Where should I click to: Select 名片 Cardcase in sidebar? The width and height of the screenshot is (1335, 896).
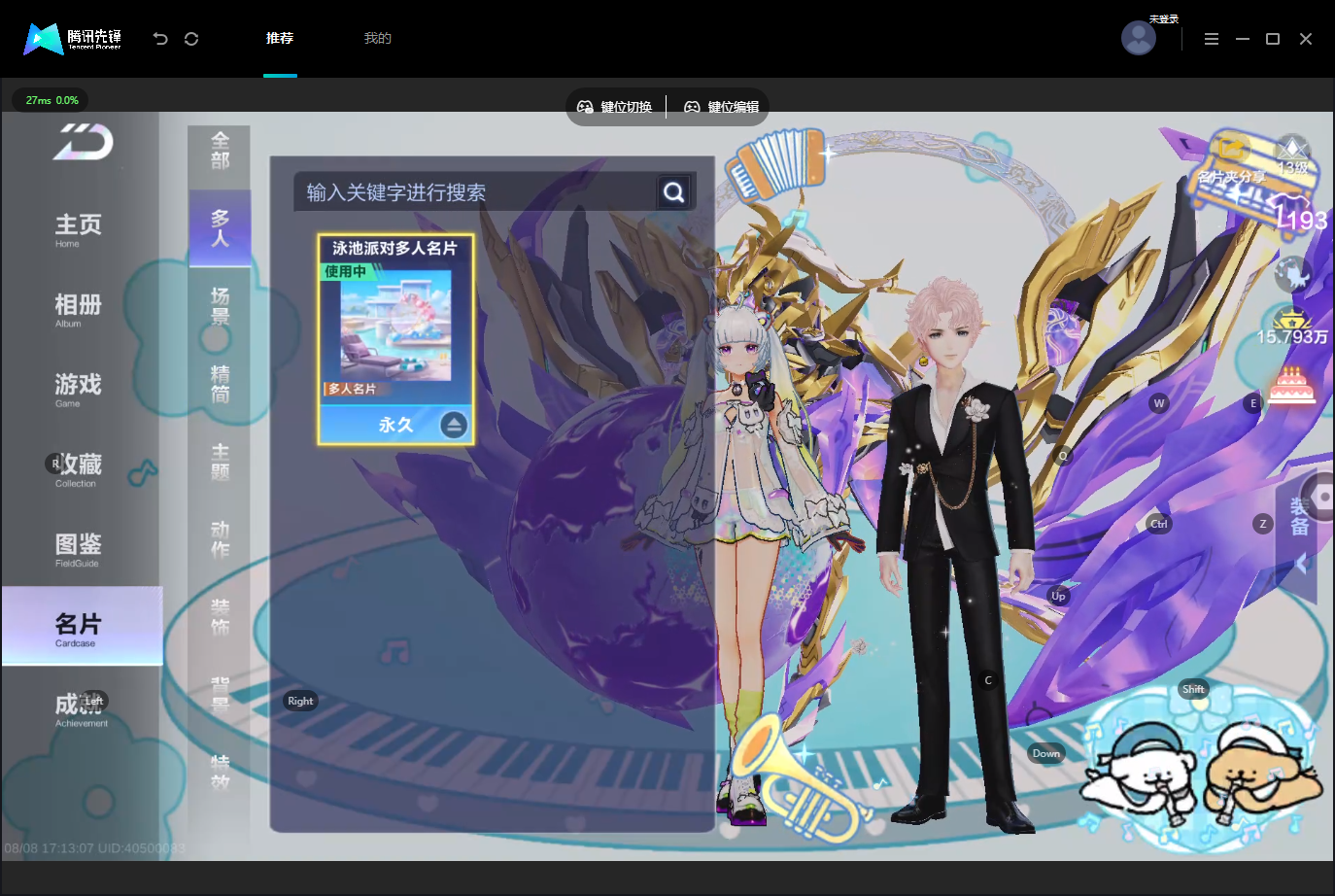point(82,627)
